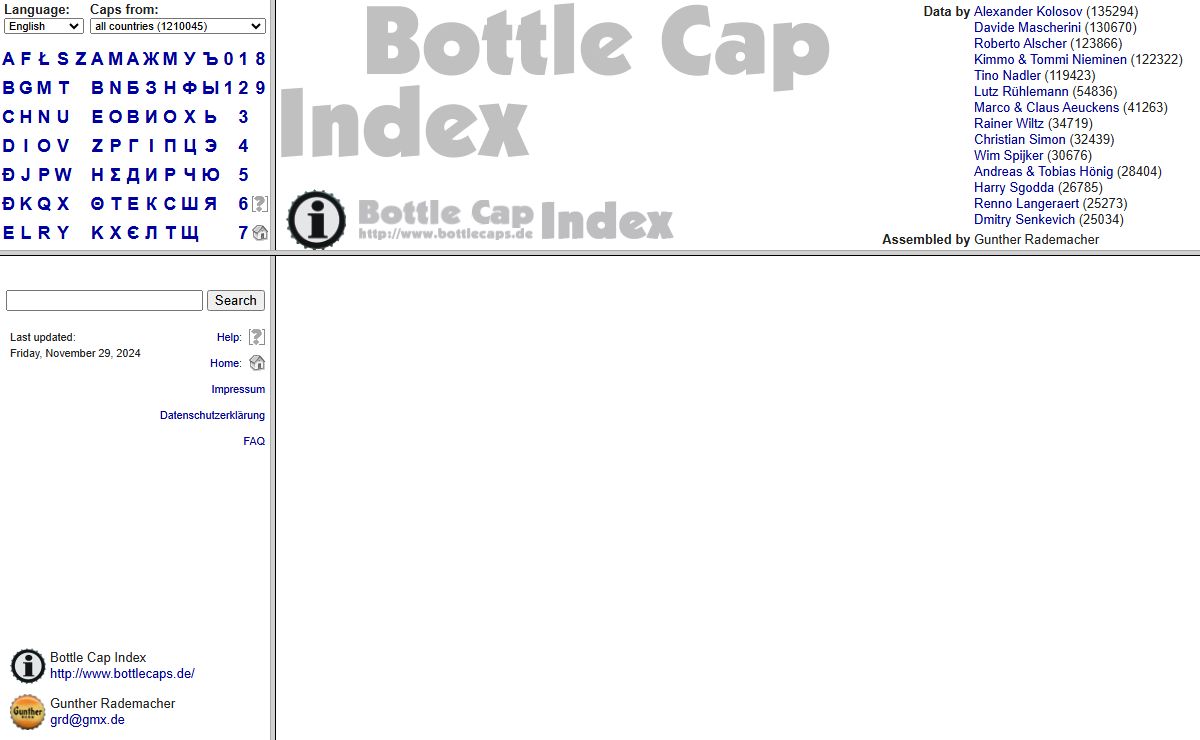Select letter Y in the index
This screenshot has height=740, width=1200.
[63, 233]
